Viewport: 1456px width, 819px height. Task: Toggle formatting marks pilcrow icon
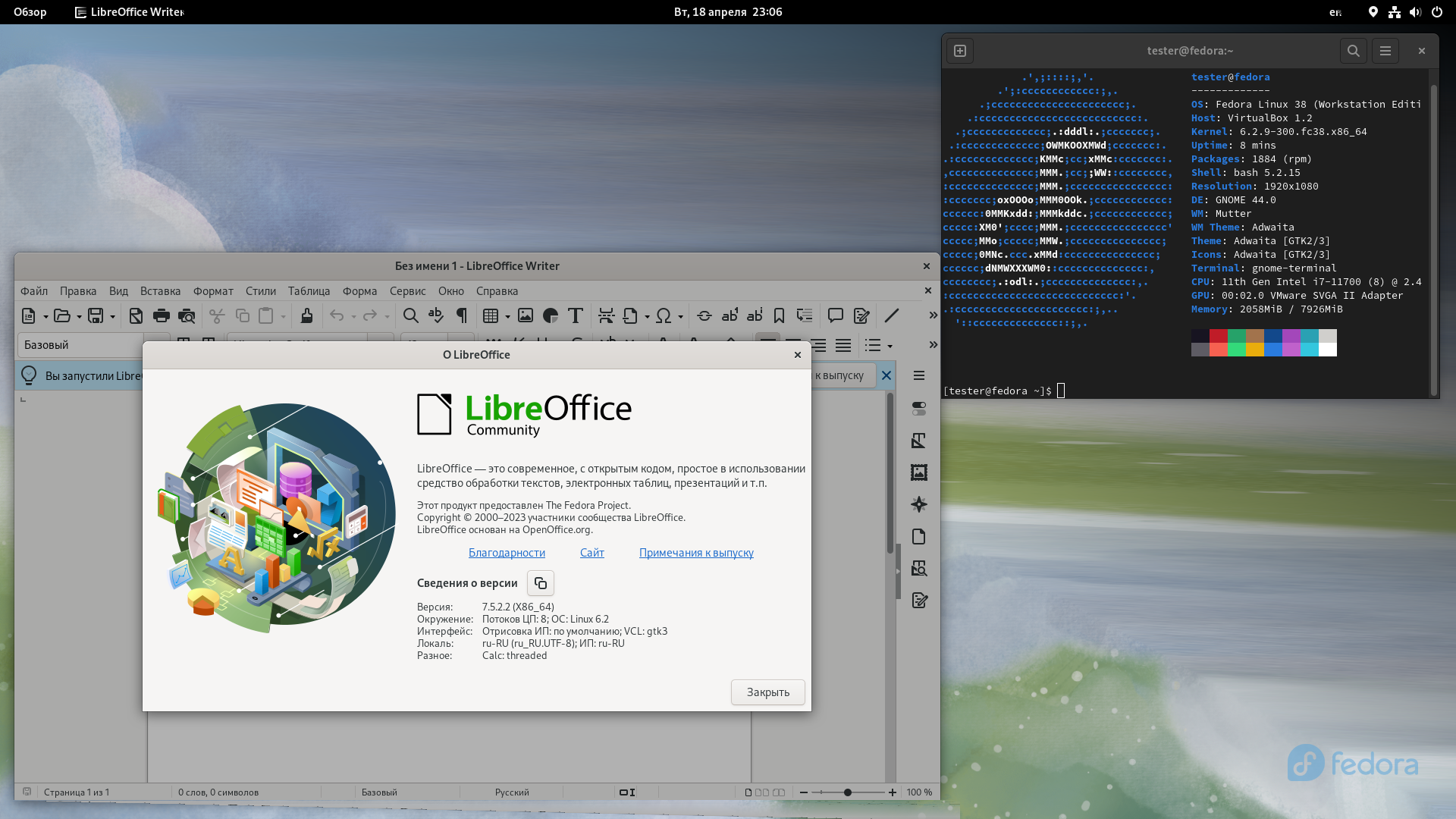[x=461, y=315]
